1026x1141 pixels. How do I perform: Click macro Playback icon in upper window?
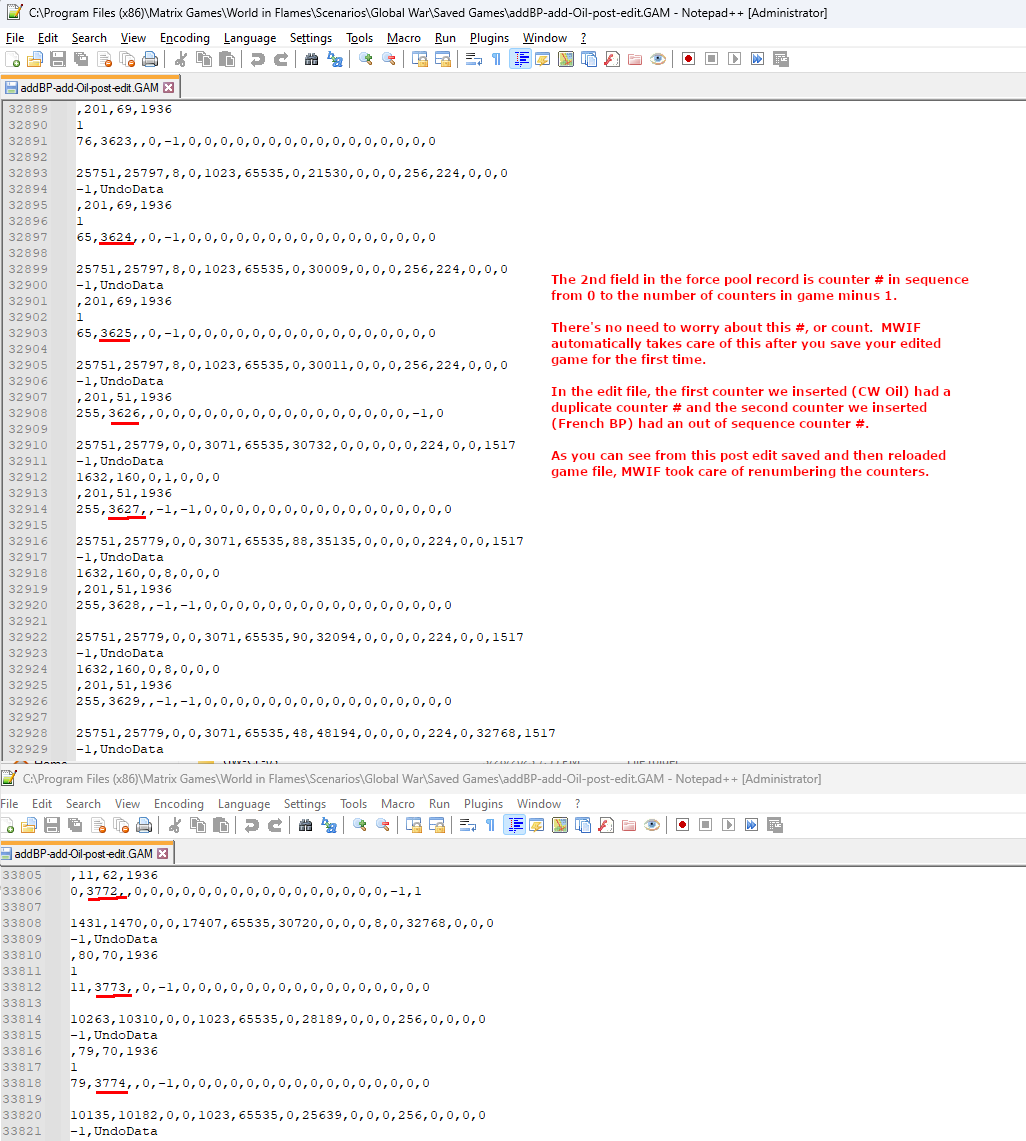(x=735, y=60)
